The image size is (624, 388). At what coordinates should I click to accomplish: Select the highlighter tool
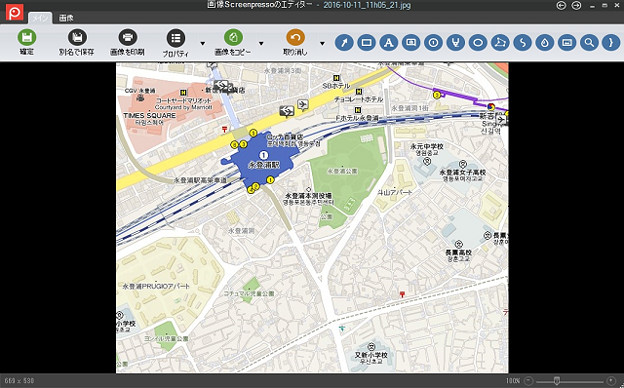(456, 42)
